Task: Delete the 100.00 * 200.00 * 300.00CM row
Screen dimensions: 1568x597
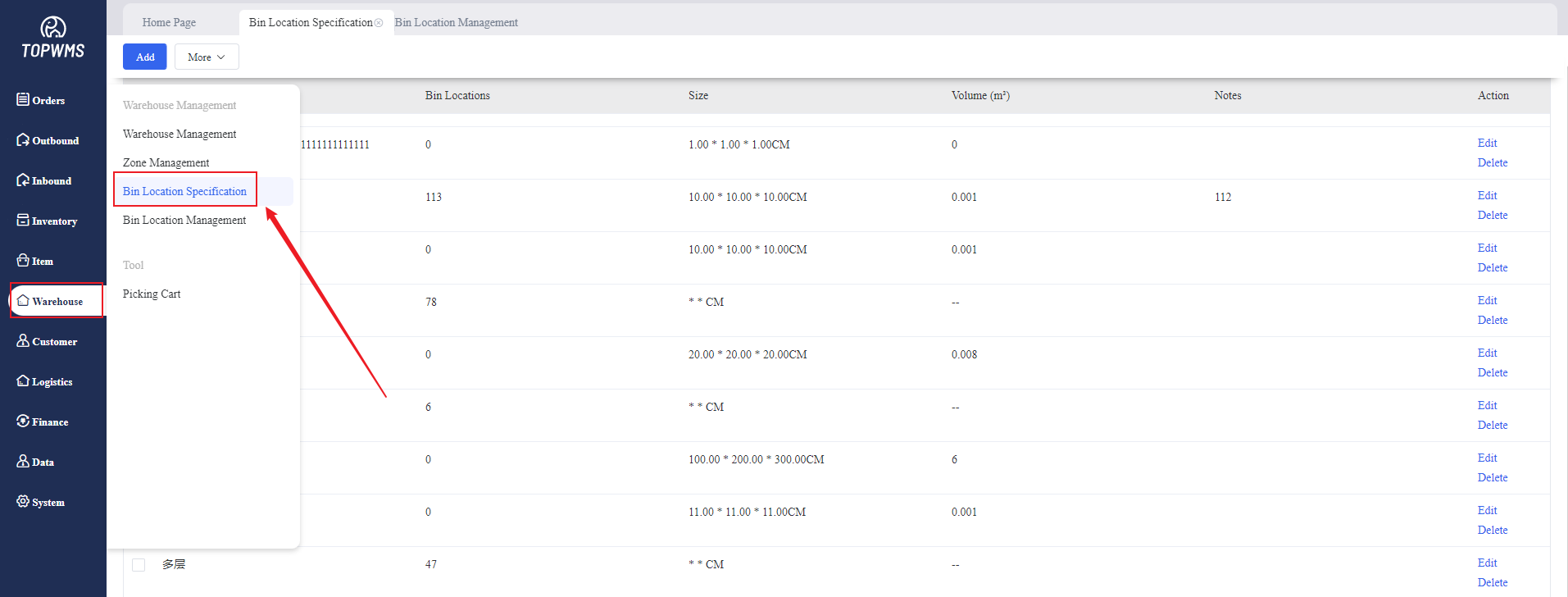Action: [x=1492, y=478]
